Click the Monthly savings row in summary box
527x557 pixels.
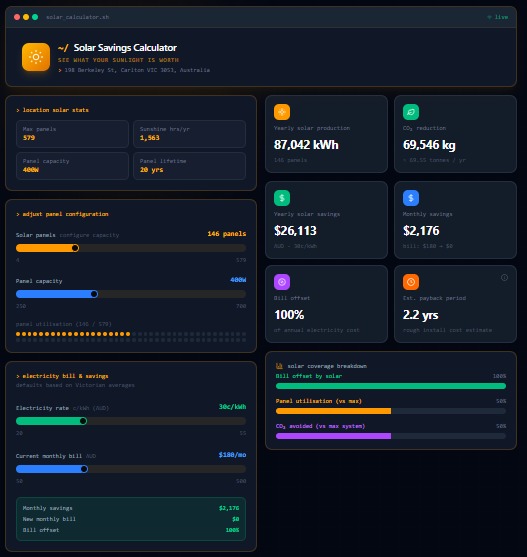131,508
